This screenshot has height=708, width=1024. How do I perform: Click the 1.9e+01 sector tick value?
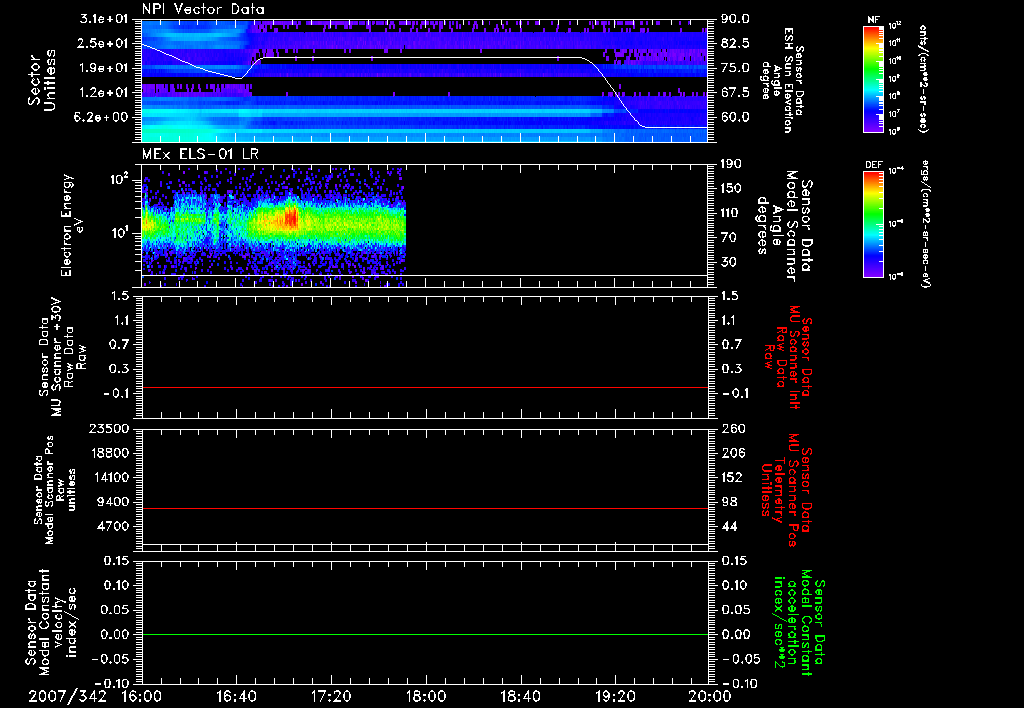(103, 68)
